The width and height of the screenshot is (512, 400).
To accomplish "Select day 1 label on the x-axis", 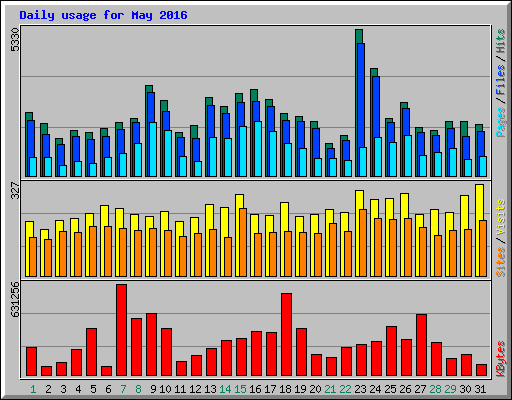I will point(33,389).
